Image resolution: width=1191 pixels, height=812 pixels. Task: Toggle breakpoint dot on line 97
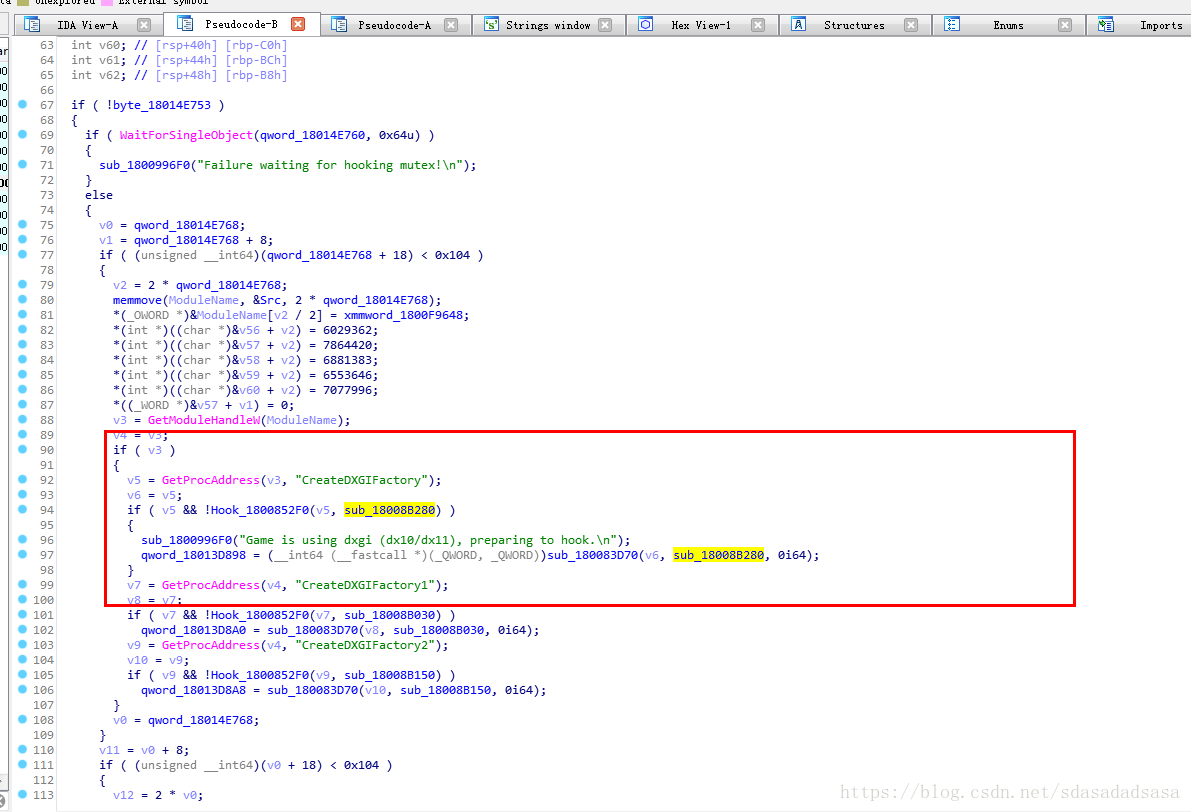(x=23, y=554)
